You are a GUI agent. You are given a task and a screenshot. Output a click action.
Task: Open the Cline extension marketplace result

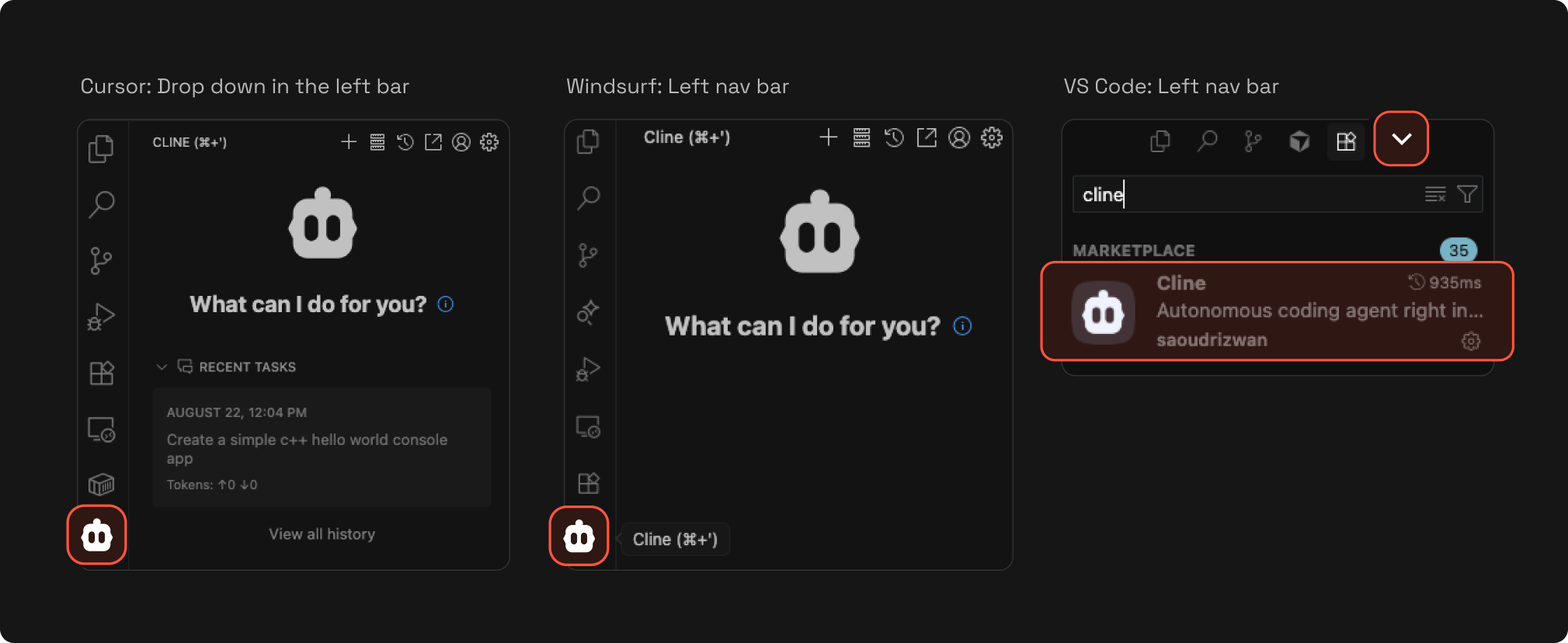[x=1277, y=311]
